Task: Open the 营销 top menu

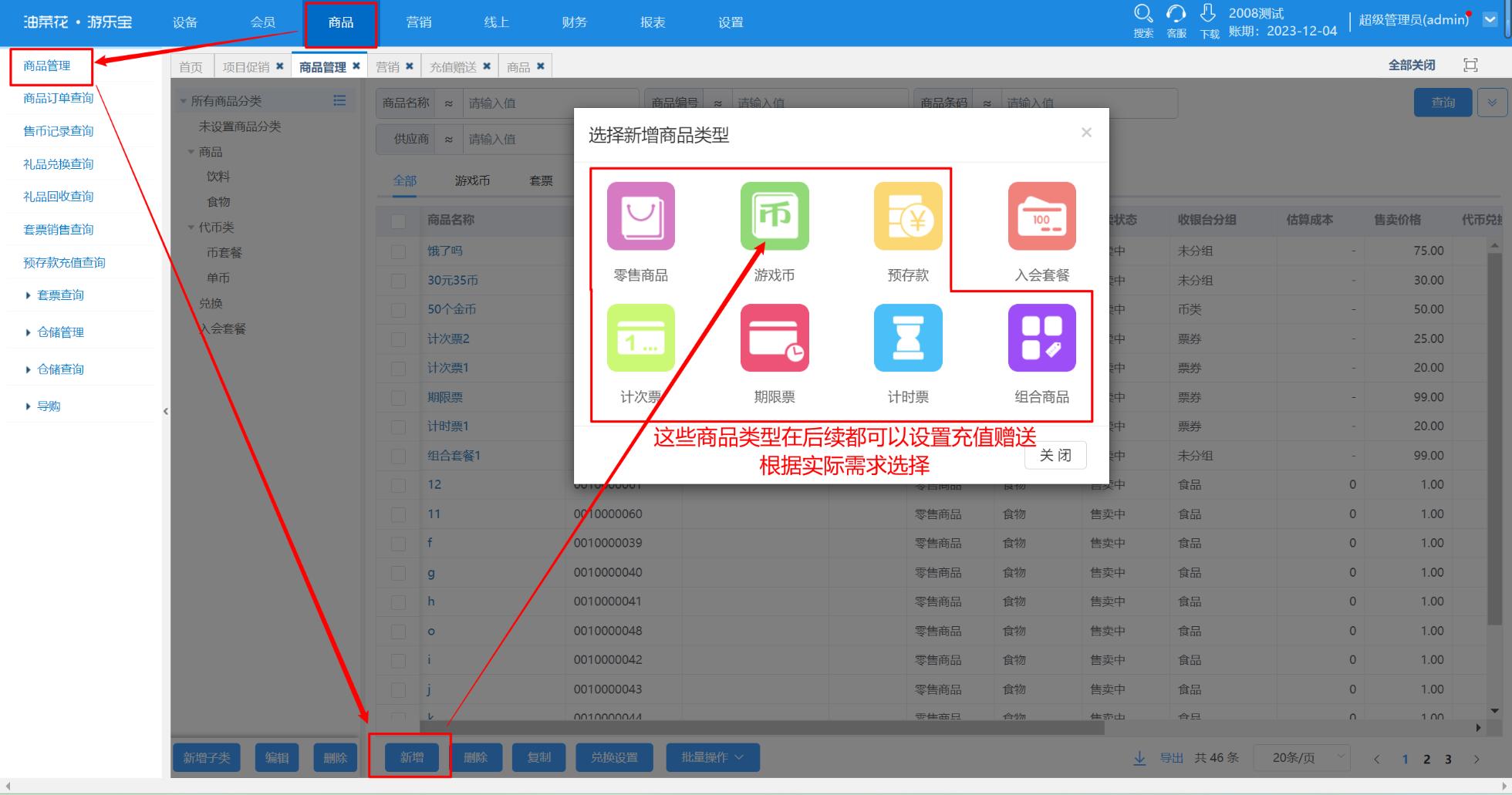Action: (419, 22)
